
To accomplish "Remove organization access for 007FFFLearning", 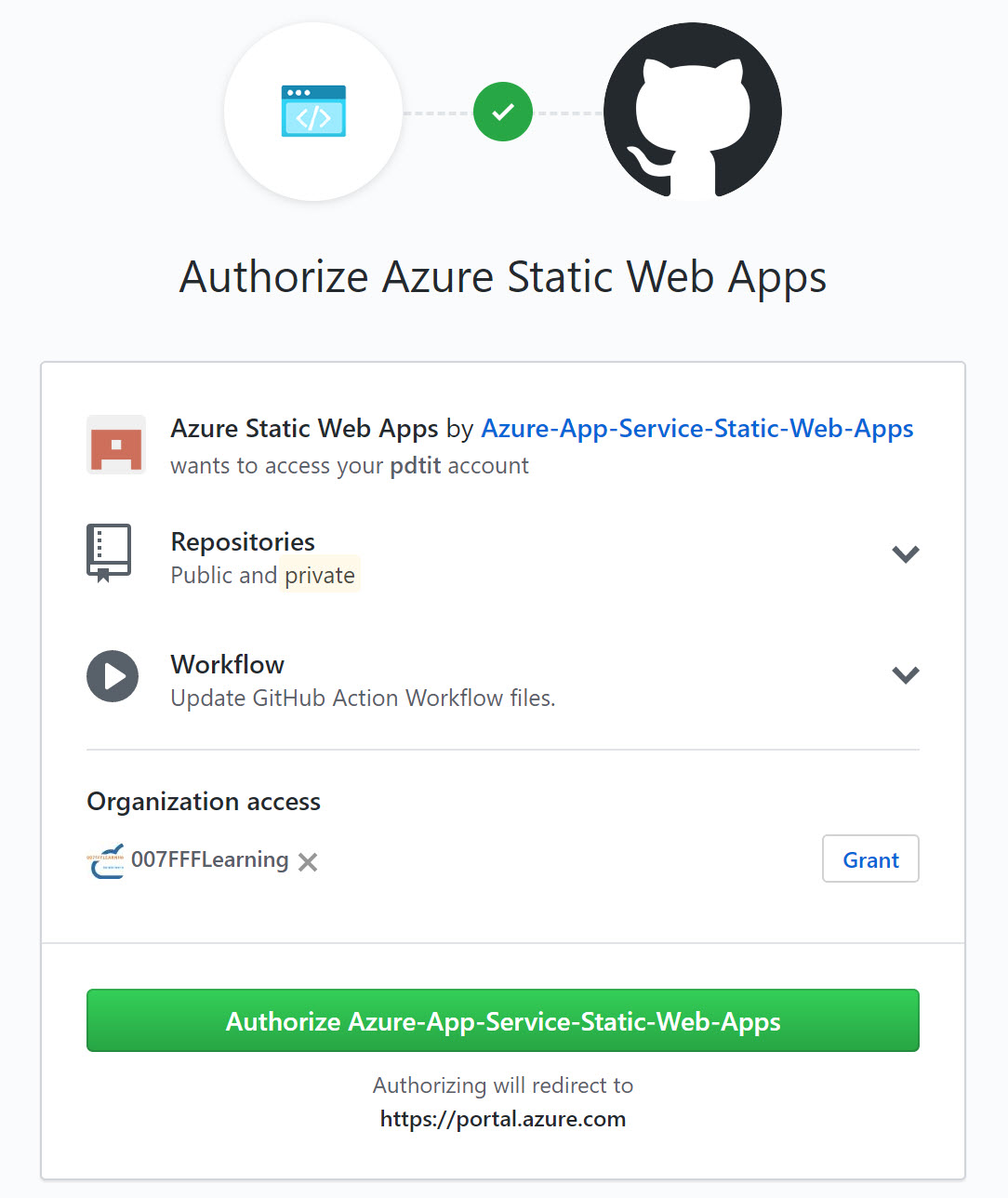I will [308, 862].
